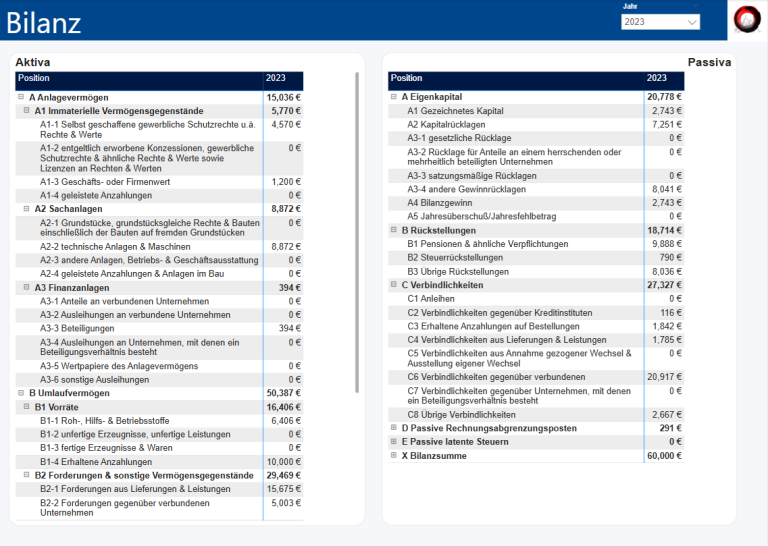Expand the X Bilanzsumme row
Image resolution: width=768 pixels, height=546 pixels.
click(394, 456)
